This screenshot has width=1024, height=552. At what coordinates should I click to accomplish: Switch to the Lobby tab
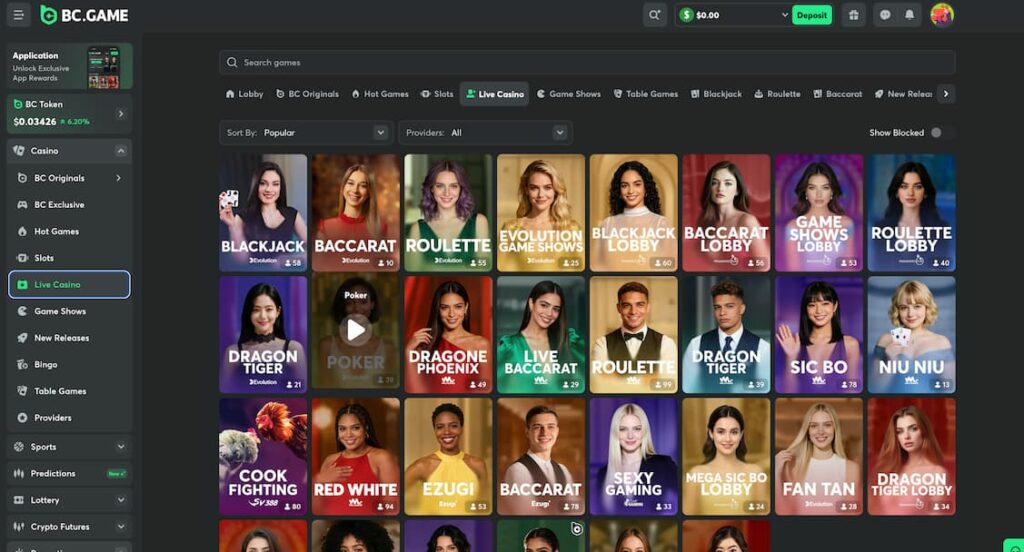(244, 94)
